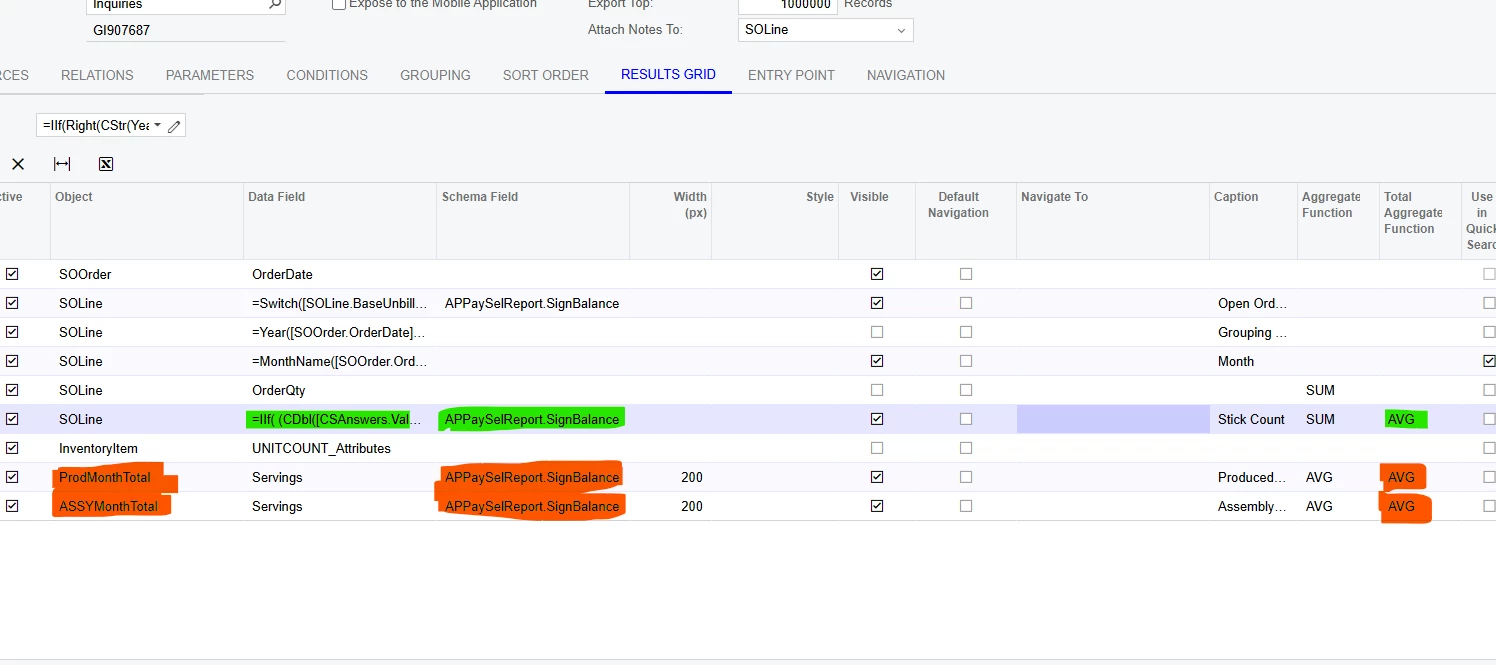Click the Assembly... caption cell

(1253, 506)
